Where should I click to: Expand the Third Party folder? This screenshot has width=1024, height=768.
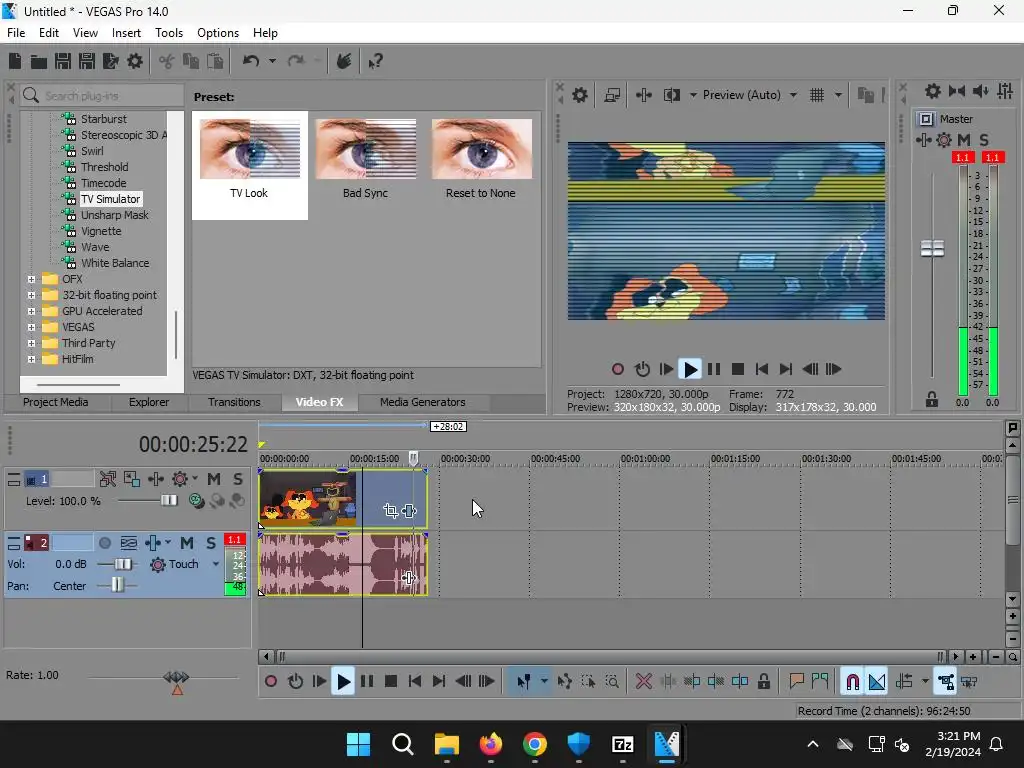(31, 343)
